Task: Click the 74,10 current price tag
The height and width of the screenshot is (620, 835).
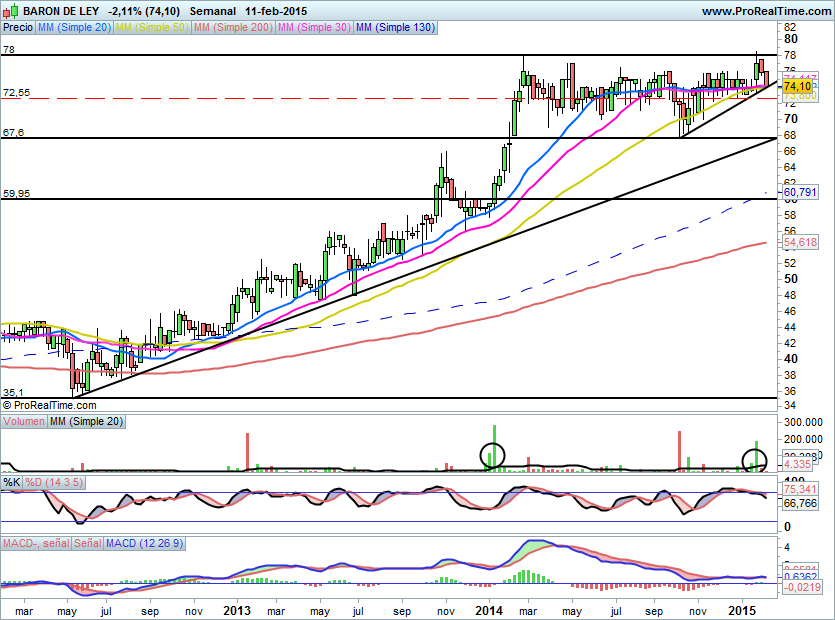Action: coord(797,88)
